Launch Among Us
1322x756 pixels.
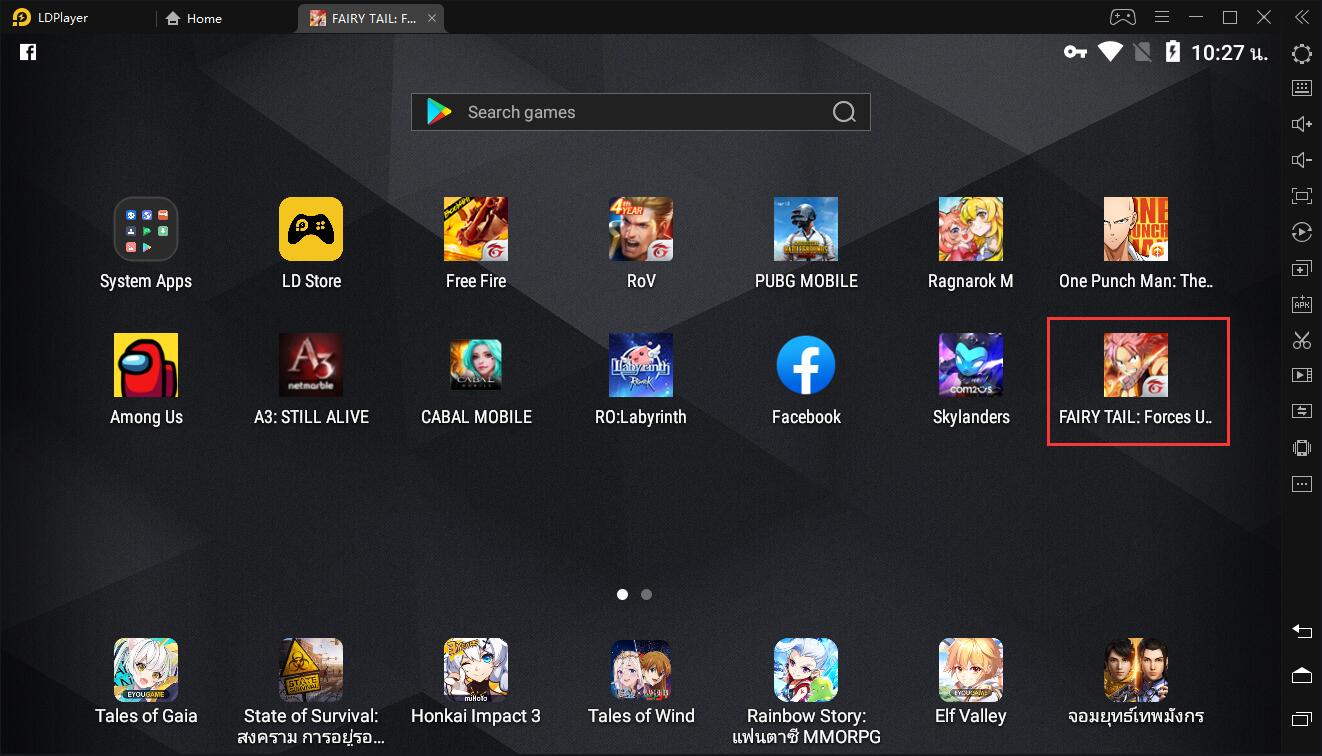(146, 365)
